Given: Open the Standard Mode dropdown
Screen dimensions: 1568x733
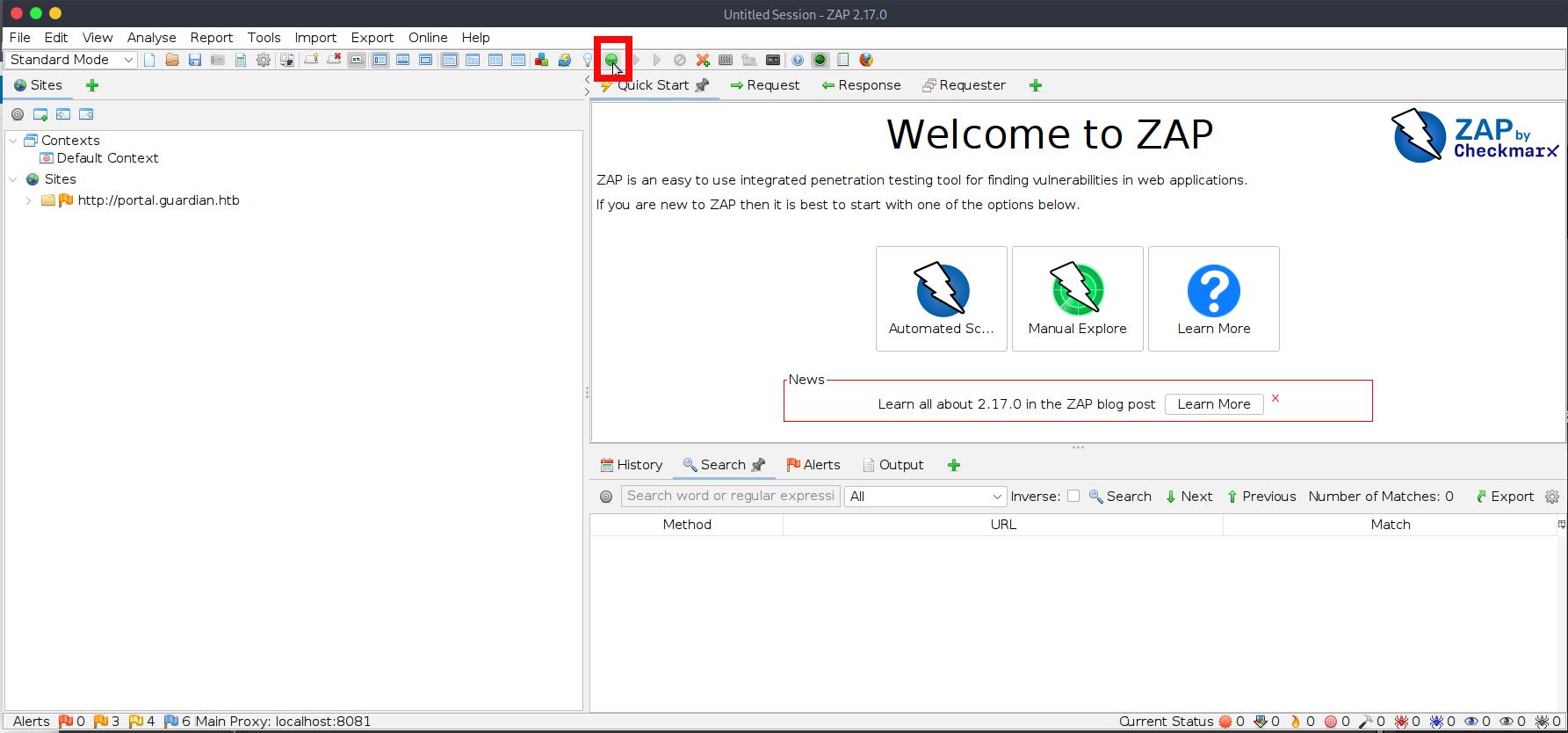Looking at the screenshot, I should (x=71, y=60).
